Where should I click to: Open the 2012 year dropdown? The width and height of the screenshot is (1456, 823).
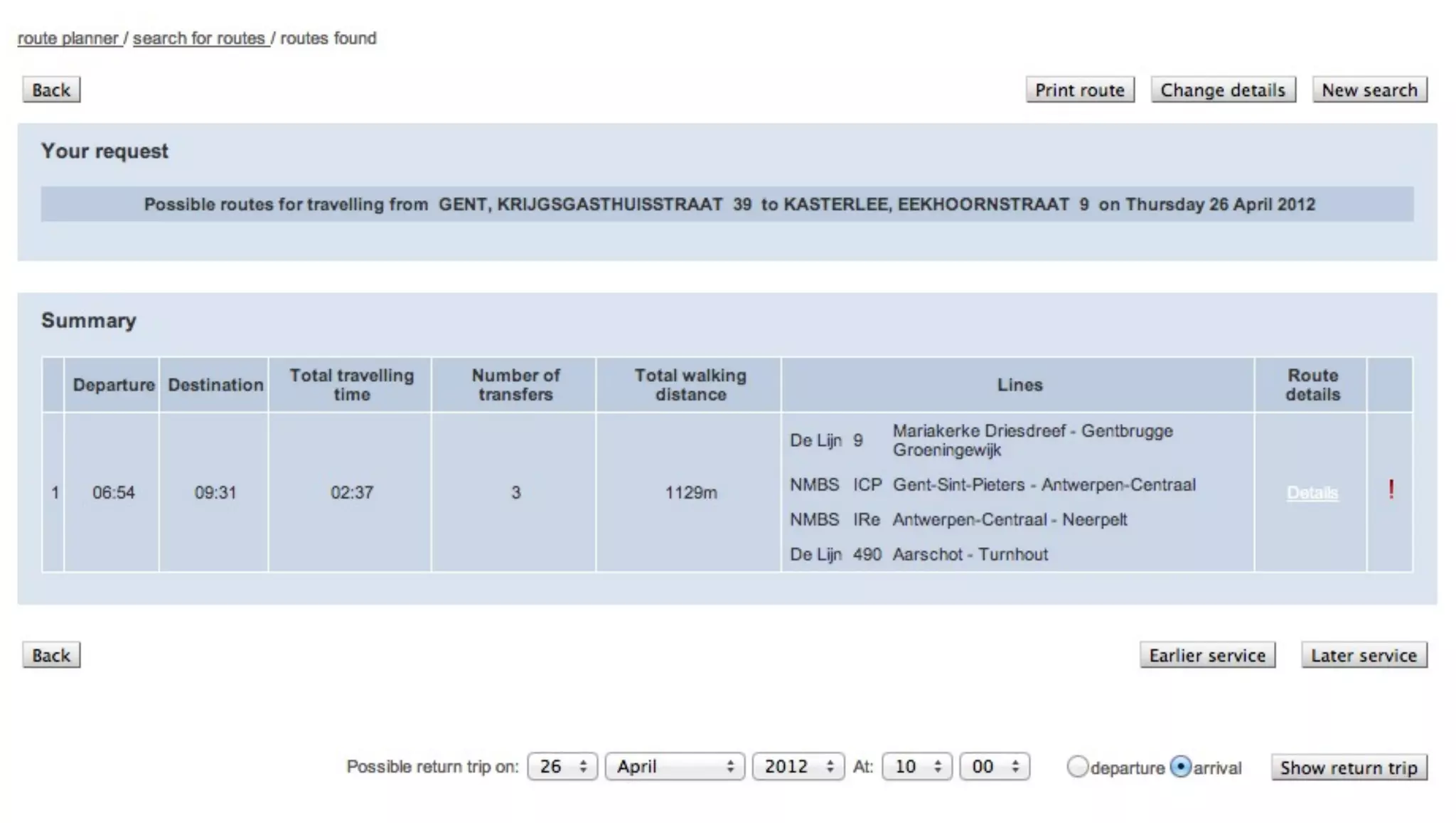click(x=798, y=767)
